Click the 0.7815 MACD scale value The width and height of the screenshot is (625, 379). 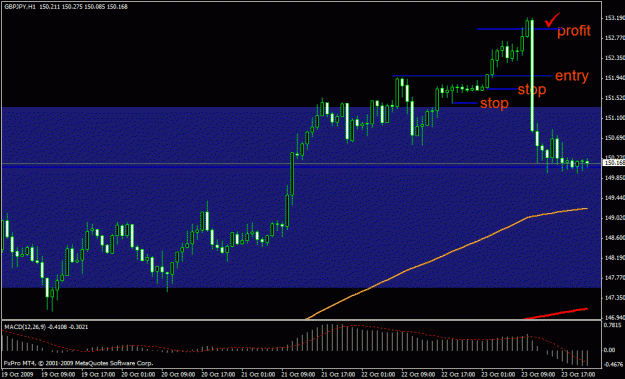613,325
